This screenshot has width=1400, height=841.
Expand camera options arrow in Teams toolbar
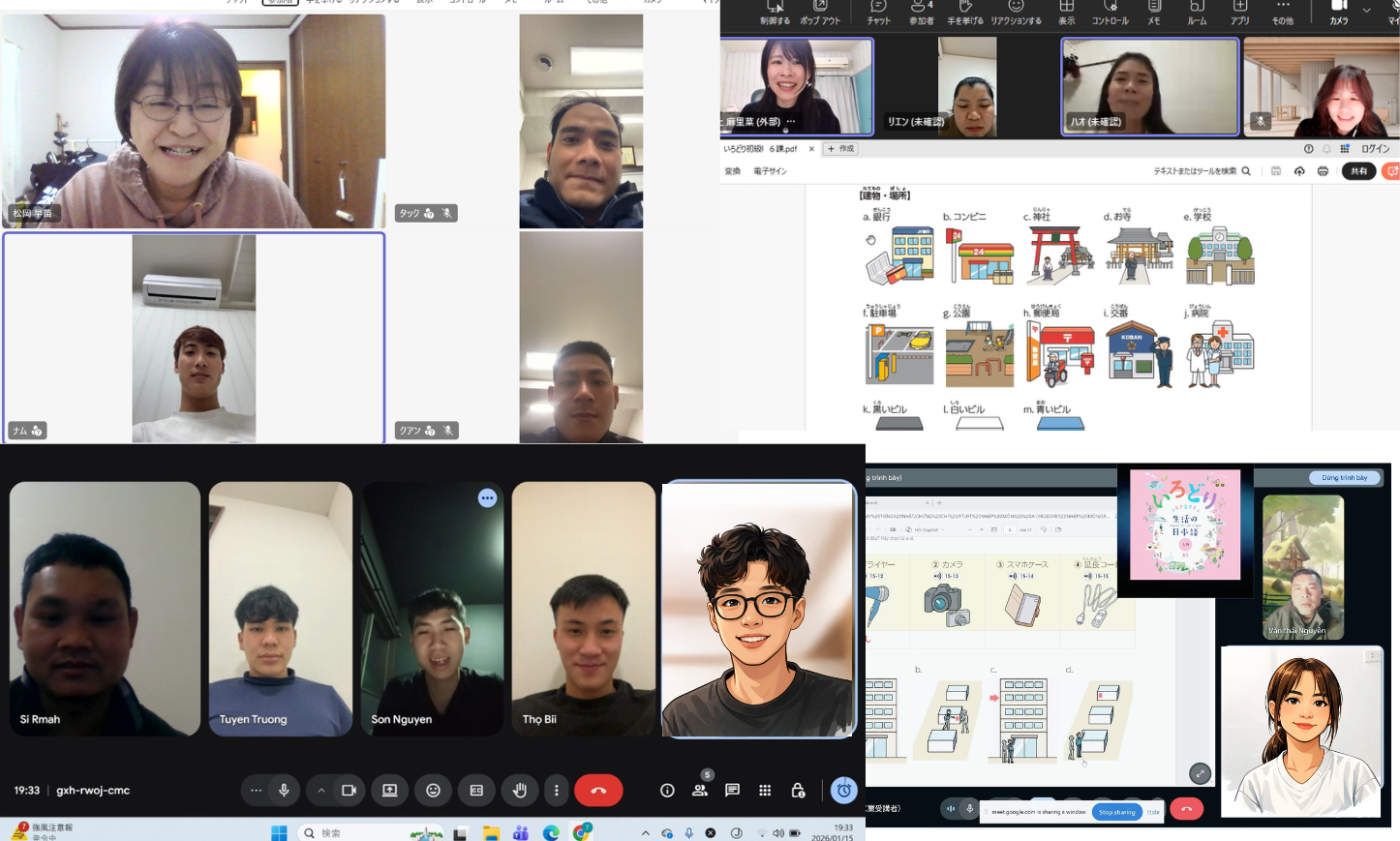[x=1366, y=10]
